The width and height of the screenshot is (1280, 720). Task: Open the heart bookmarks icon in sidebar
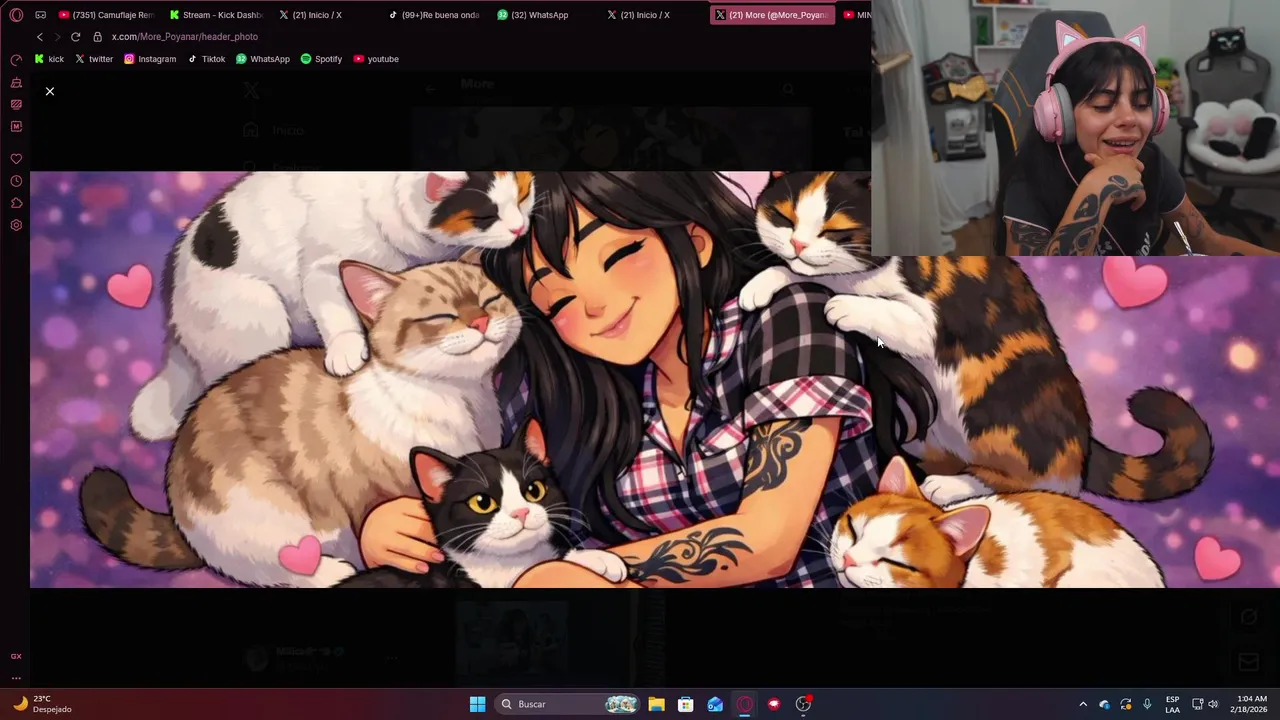pyautogui.click(x=16, y=159)
